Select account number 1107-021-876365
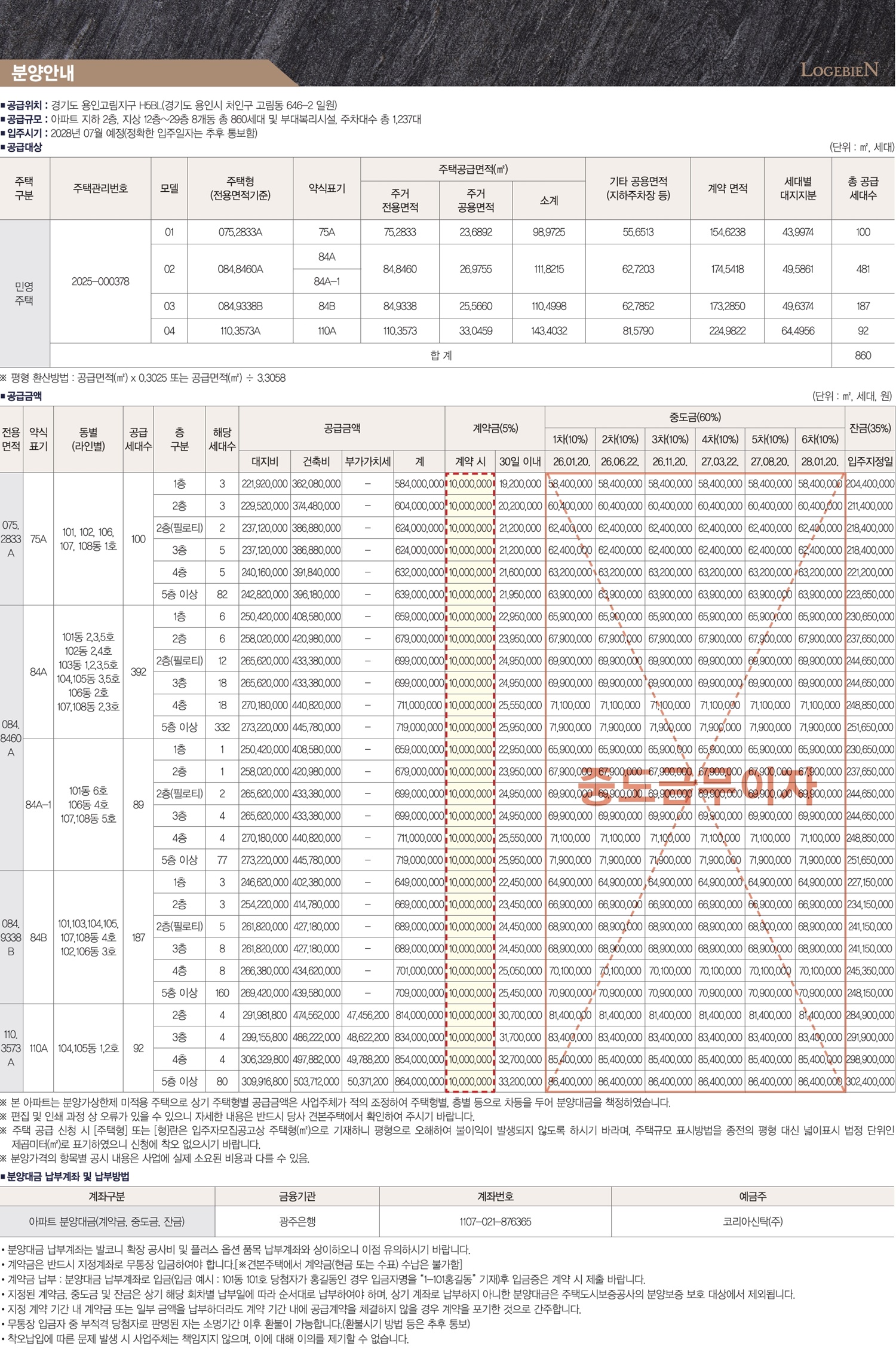Image resolution: width=896 pixels, height=1358 pixels. 495,1222
